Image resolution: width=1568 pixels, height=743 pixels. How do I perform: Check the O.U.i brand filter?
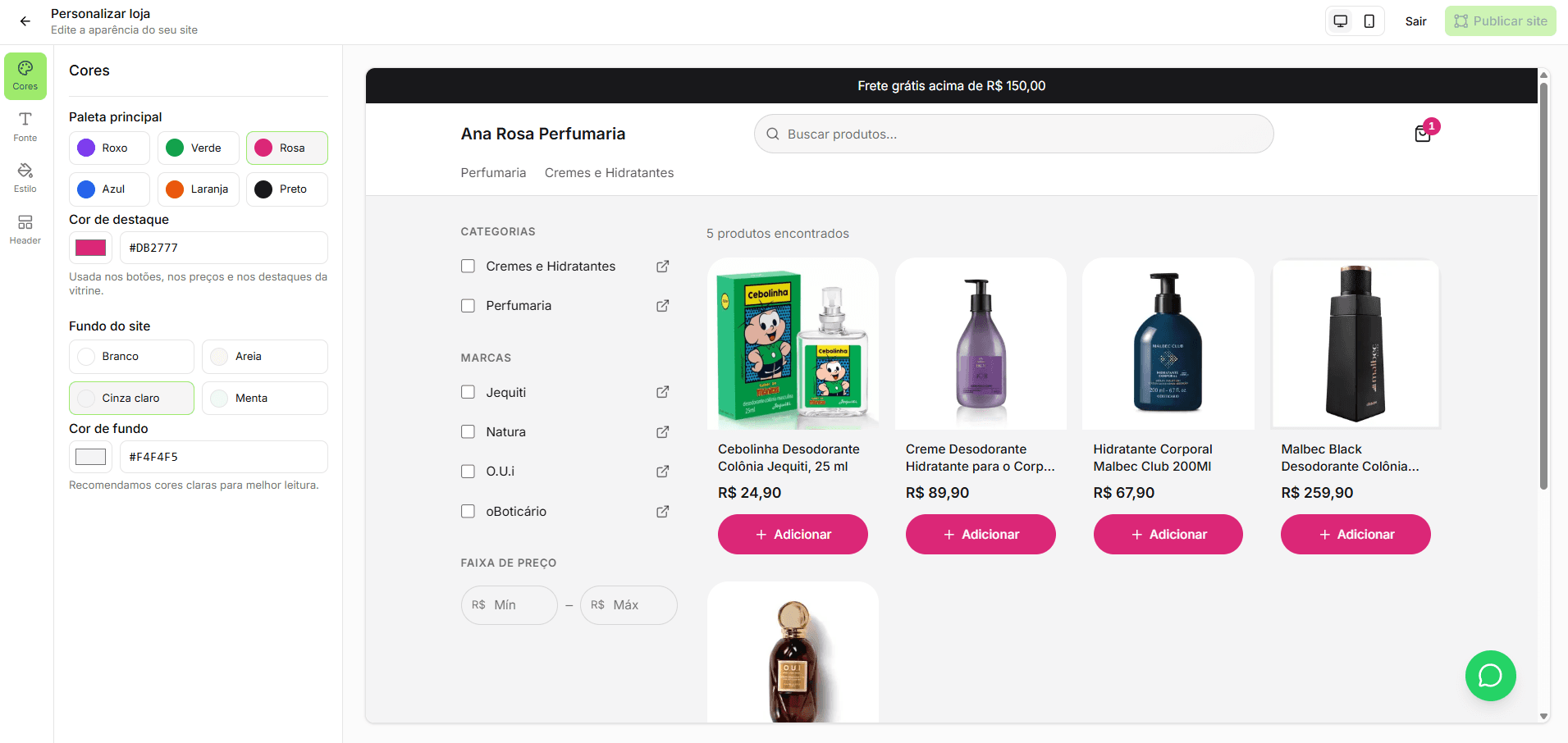pyautogui.click(x=468, y=472)
